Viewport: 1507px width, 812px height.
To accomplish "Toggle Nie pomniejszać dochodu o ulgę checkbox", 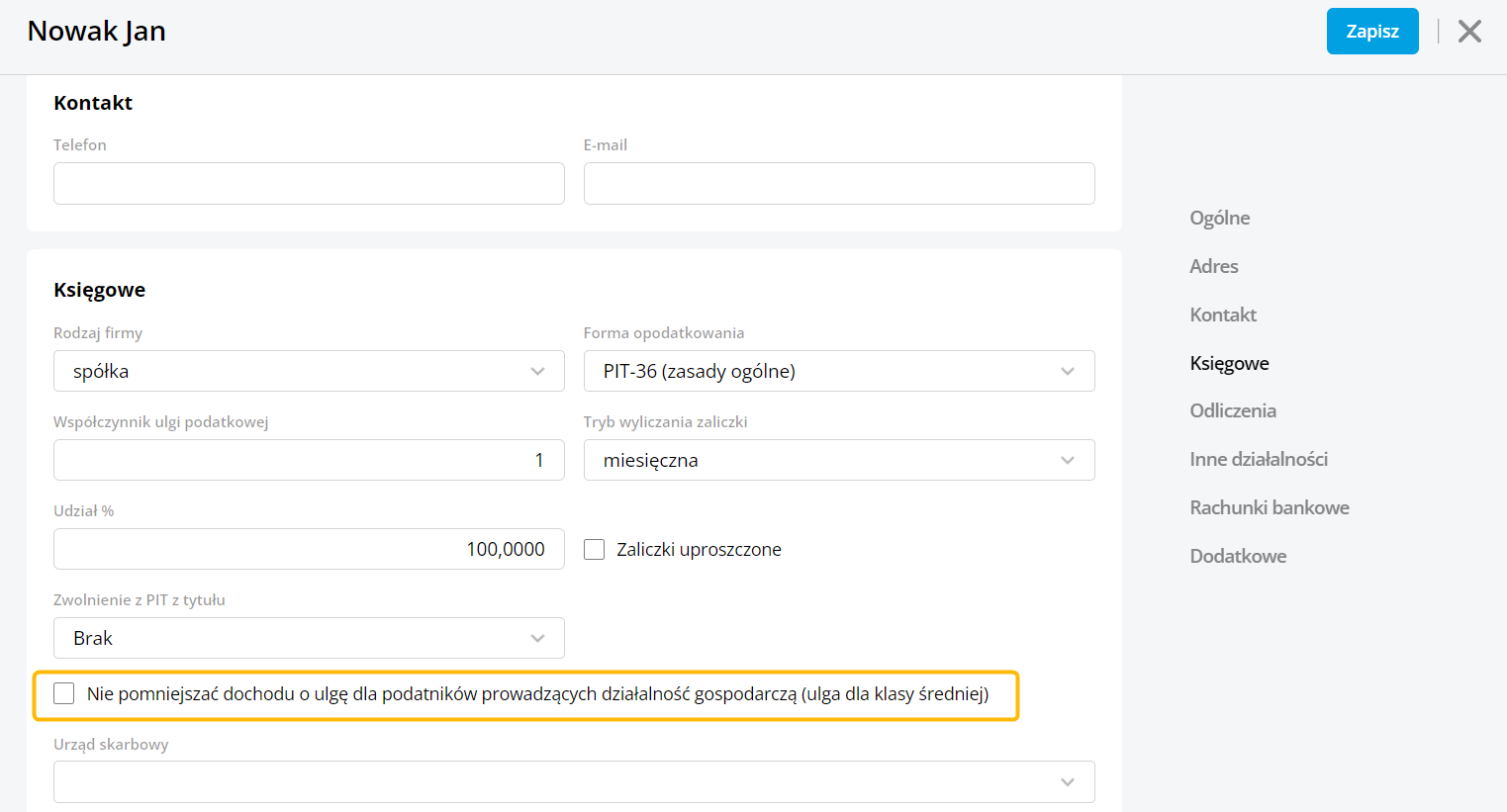I will coord(65,694).
